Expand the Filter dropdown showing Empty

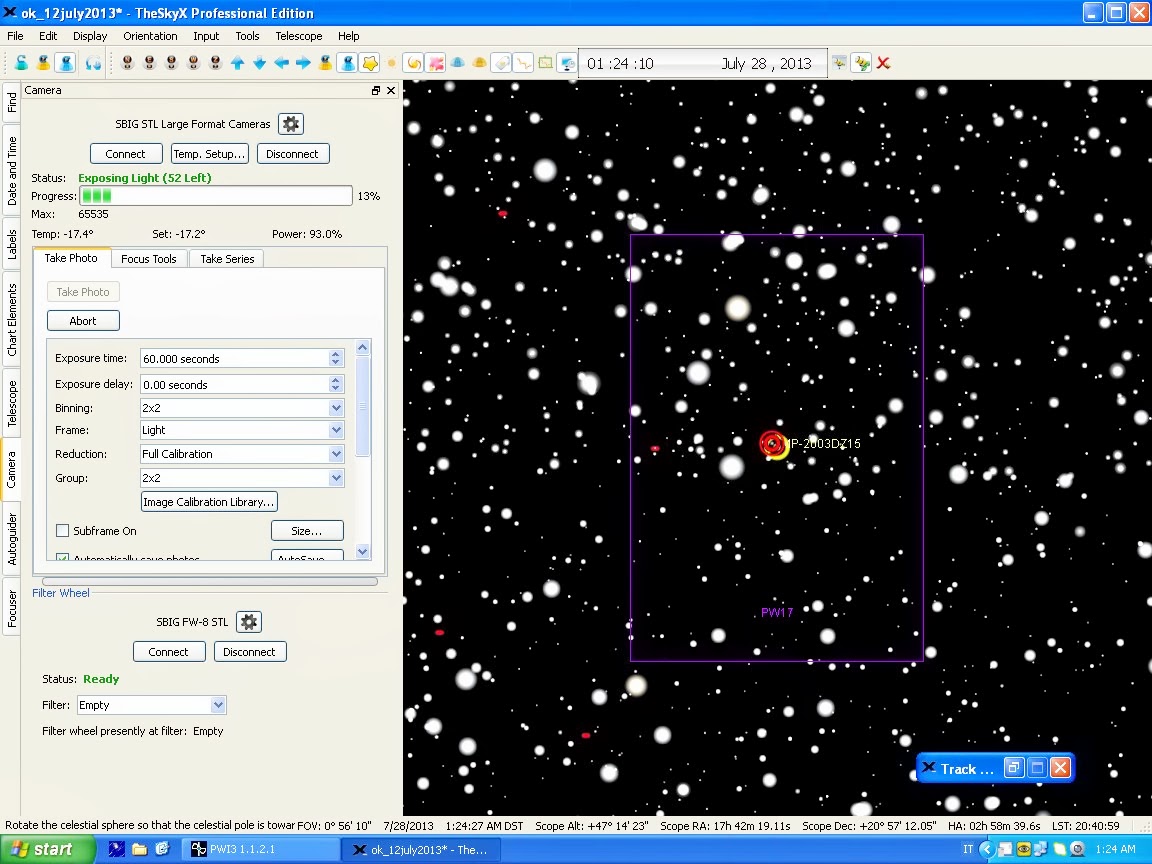[x=218, y=705]
